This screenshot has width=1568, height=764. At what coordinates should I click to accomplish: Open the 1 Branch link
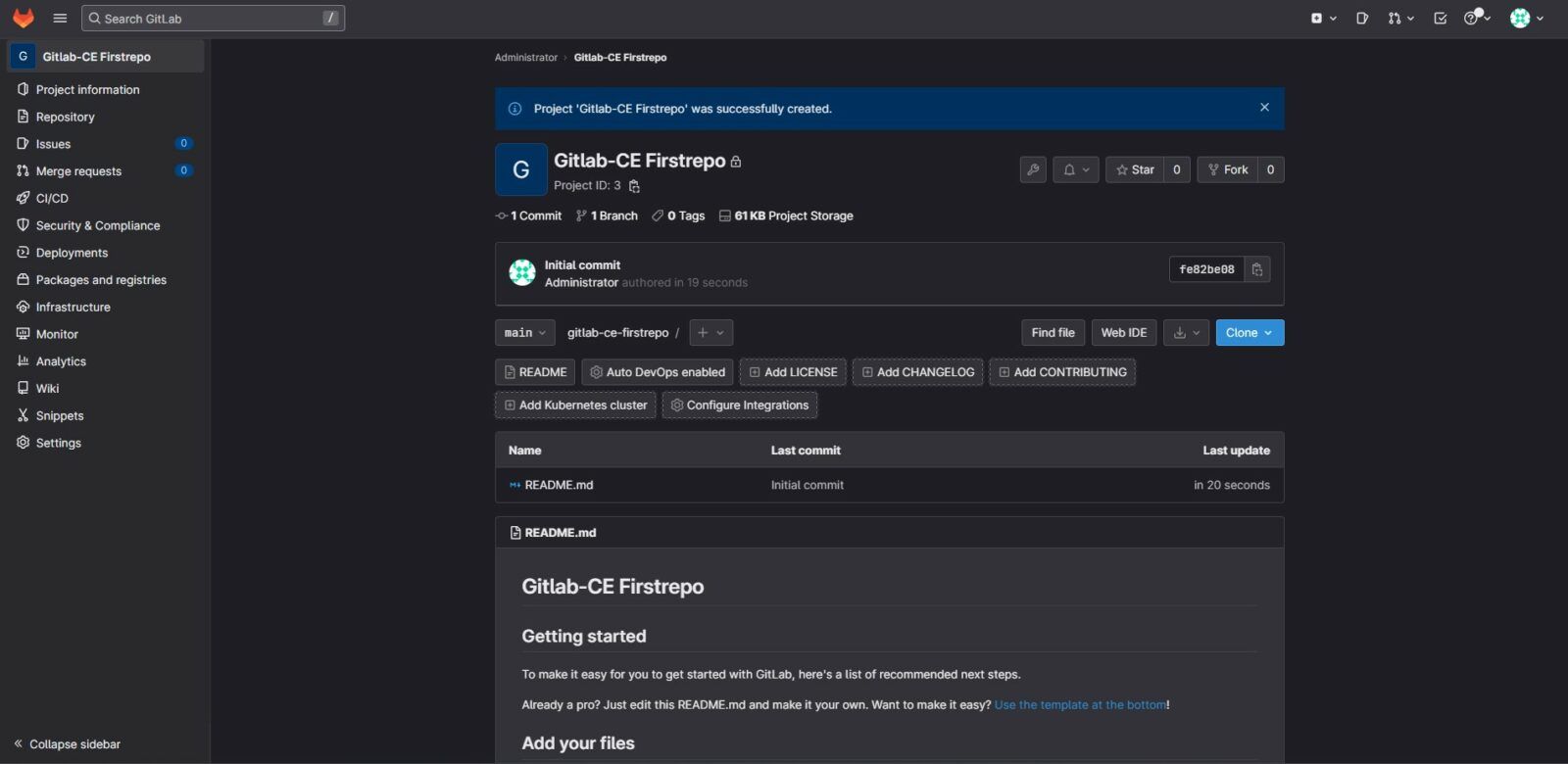tap(608, 215)
